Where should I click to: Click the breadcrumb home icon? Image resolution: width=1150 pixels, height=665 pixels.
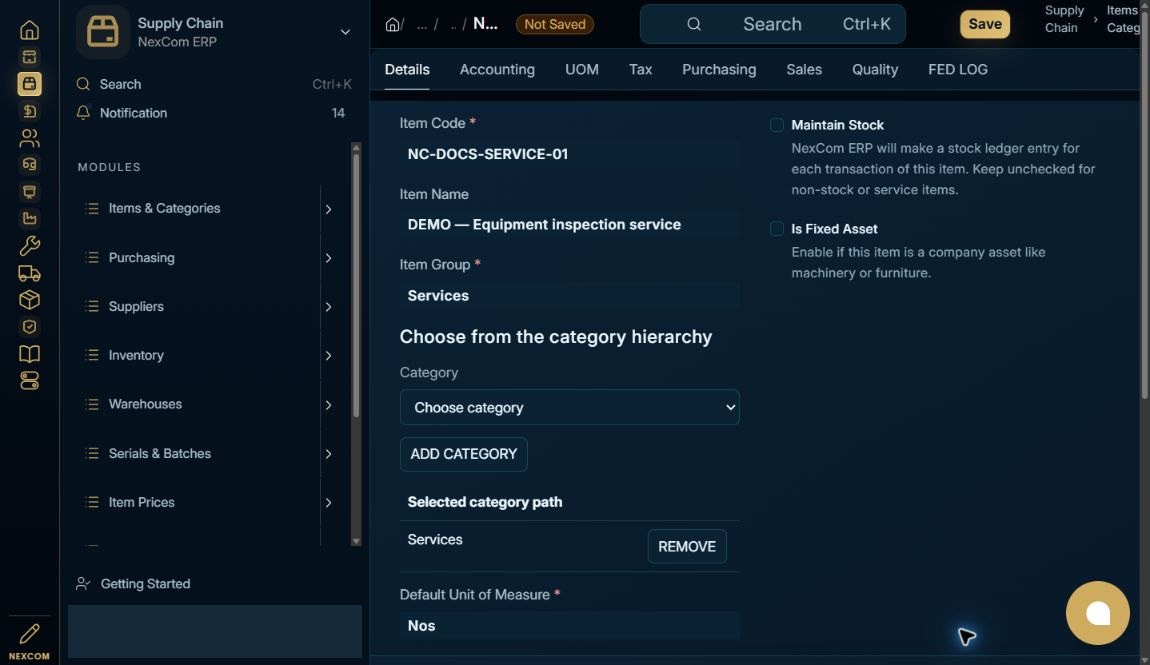pyautogui.click(x=392, y=24)
